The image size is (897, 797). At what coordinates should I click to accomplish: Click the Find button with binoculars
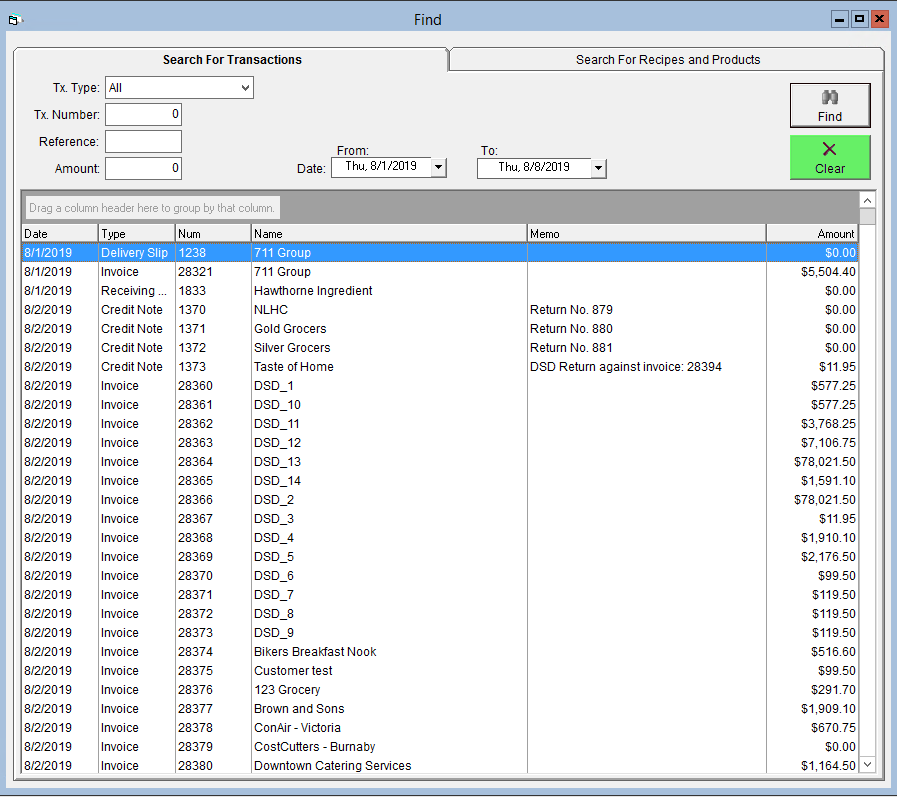(x=829, y=105)
